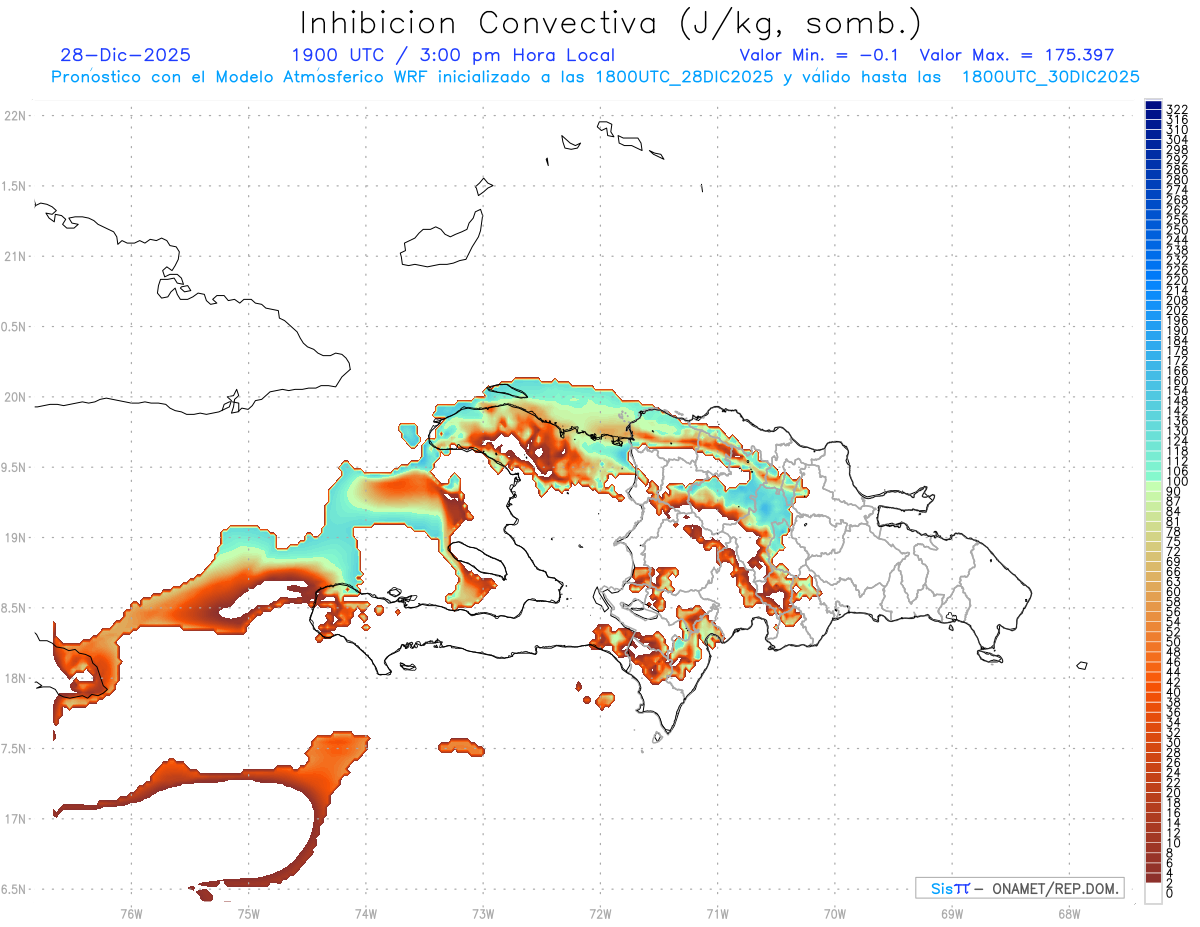This screenshot has width=1200, height=927.
Task: Click the 'Valor Max. = 175.397' readout
Action: point(1017,55)
